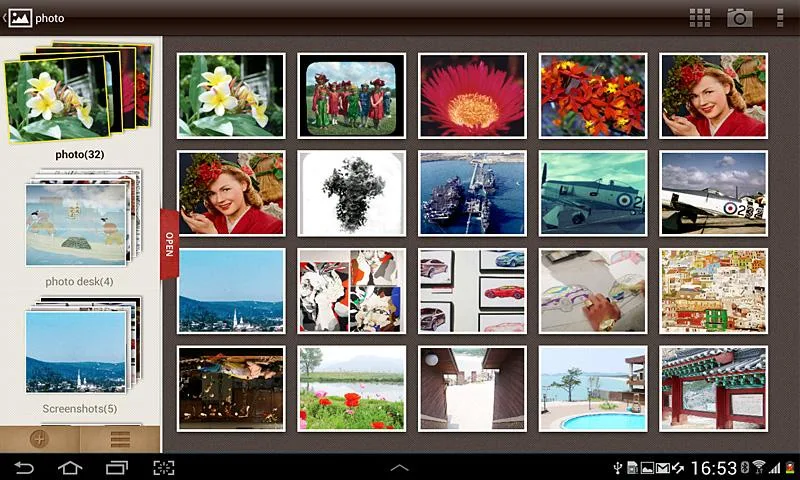Open the orange flowers photo

click(593, 96)
